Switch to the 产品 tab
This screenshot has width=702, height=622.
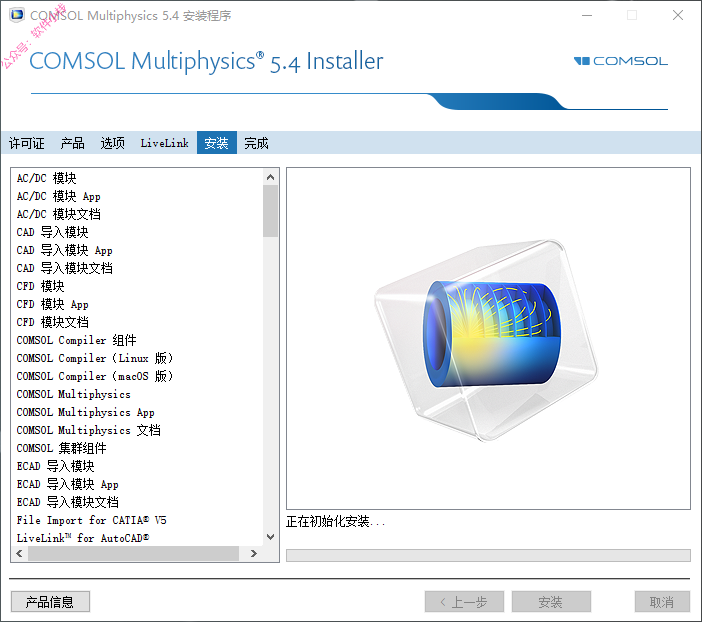(x=73, y=143)
